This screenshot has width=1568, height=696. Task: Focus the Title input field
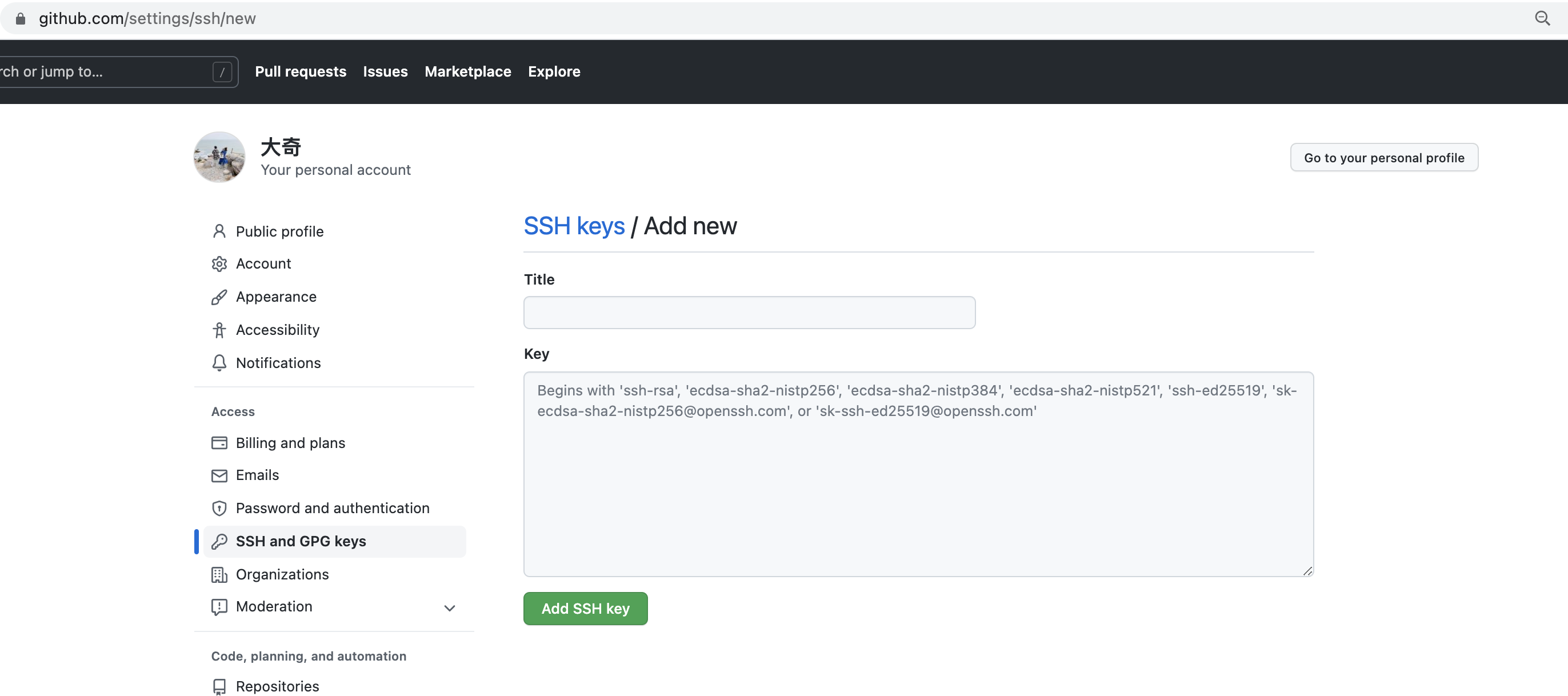(749, 313)
